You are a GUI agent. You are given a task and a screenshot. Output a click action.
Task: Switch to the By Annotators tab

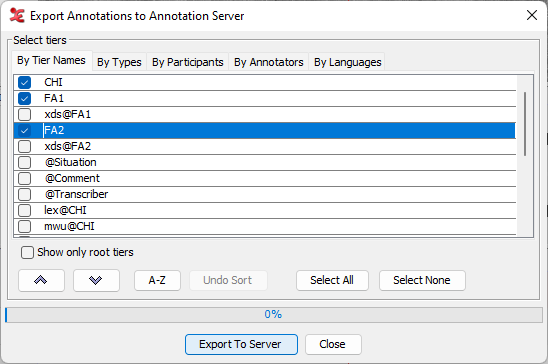coord(269,62)
